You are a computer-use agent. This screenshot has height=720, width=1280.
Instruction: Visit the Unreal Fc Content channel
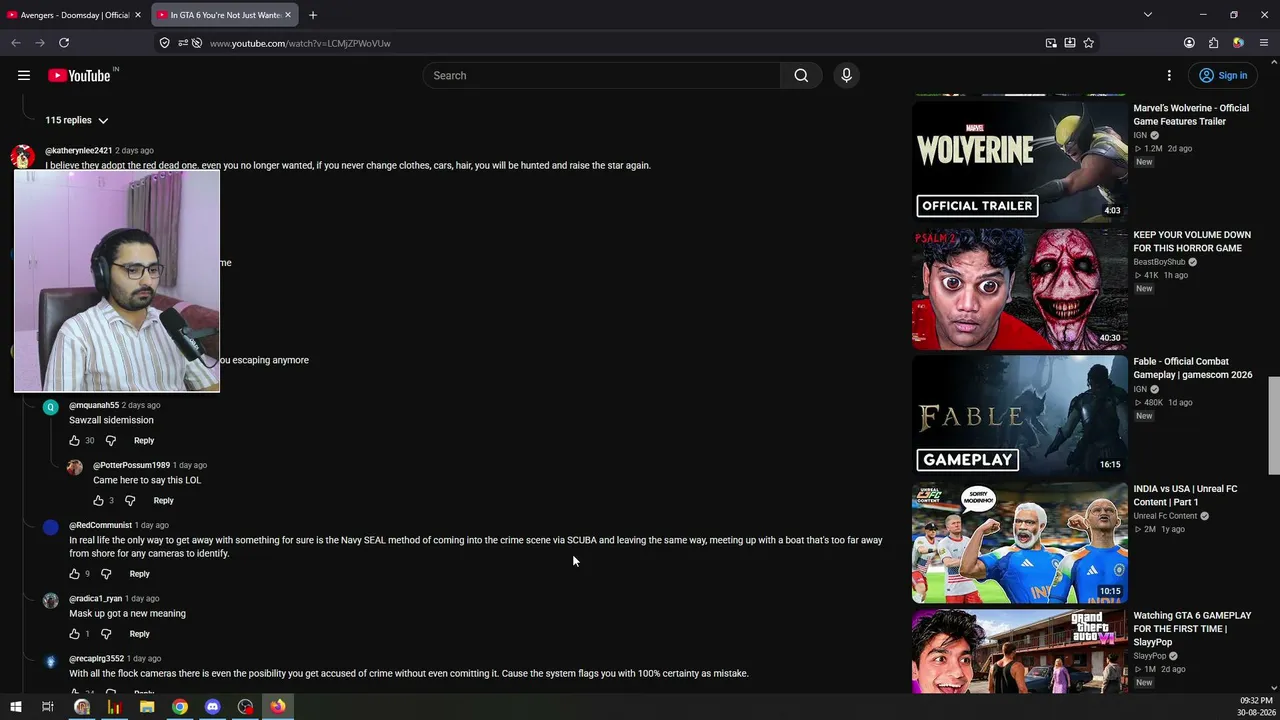point(1165,516)
